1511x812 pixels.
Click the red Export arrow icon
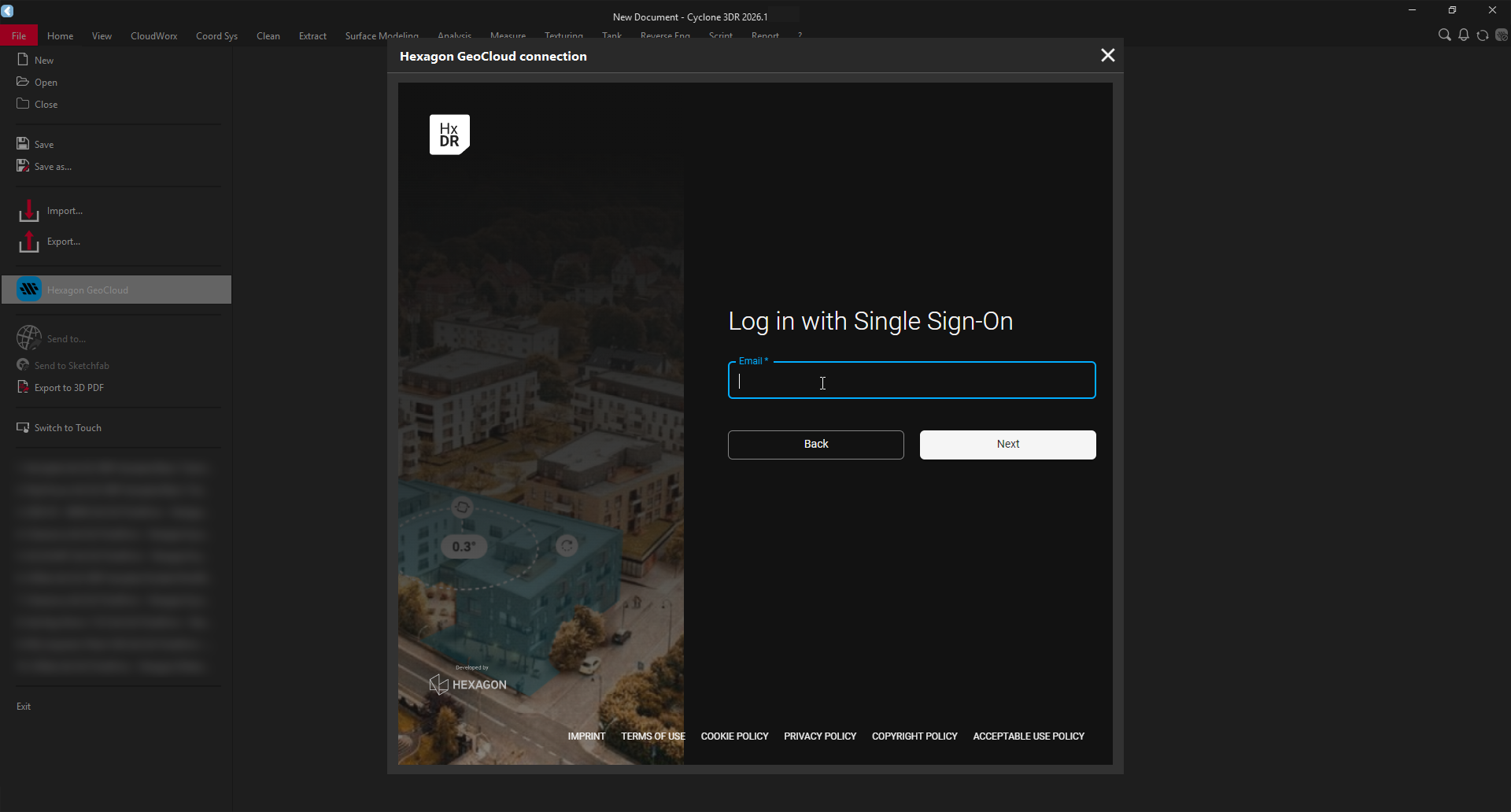click(x=29, y=242)
